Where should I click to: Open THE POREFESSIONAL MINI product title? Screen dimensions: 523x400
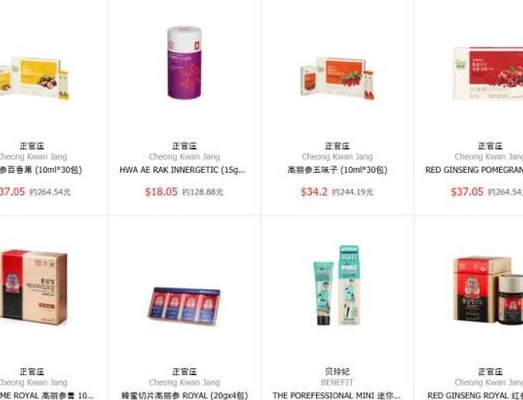pyautogui.click(x=337, y=395)
